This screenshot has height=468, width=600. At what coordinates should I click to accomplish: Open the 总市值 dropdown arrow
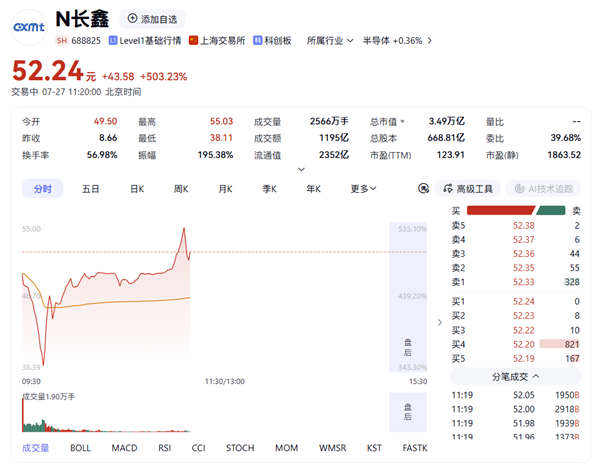(402, 122)
